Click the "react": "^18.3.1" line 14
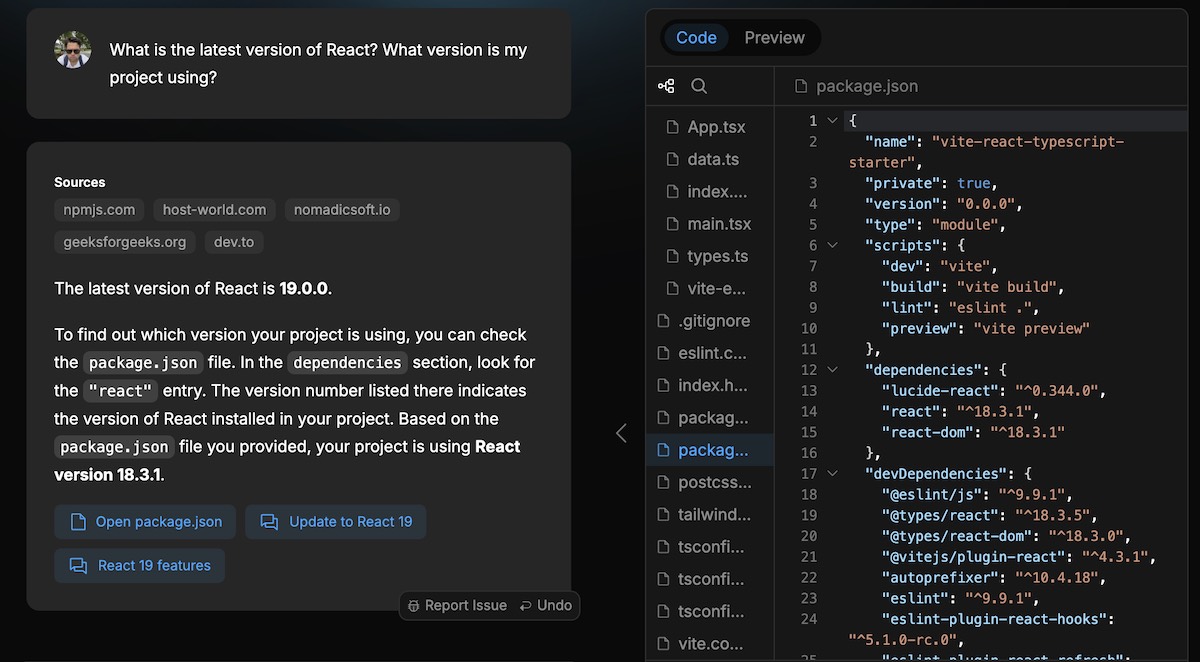The width and height of the screenshot is (1200, 662). [960, 412]
